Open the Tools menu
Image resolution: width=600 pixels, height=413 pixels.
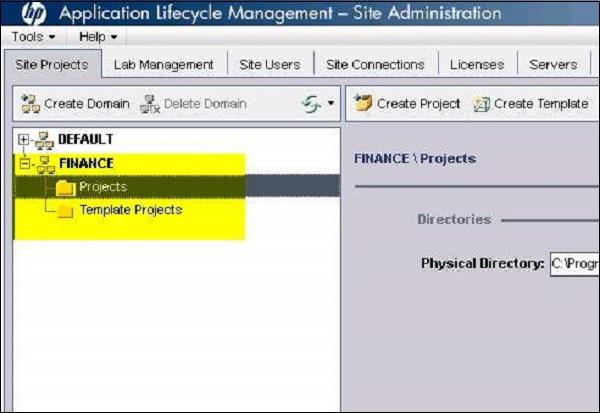35,37
